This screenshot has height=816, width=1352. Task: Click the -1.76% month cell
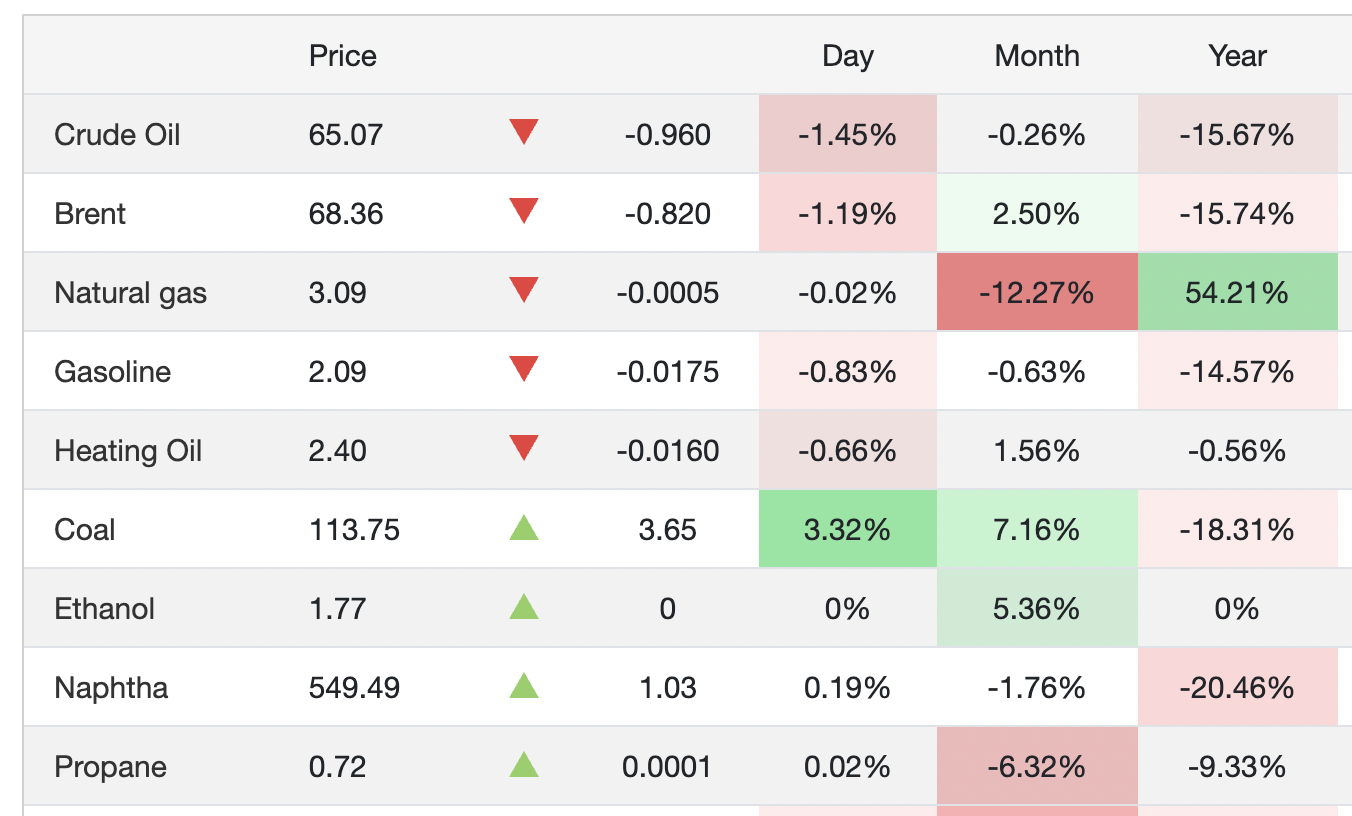pos(1037,687)
